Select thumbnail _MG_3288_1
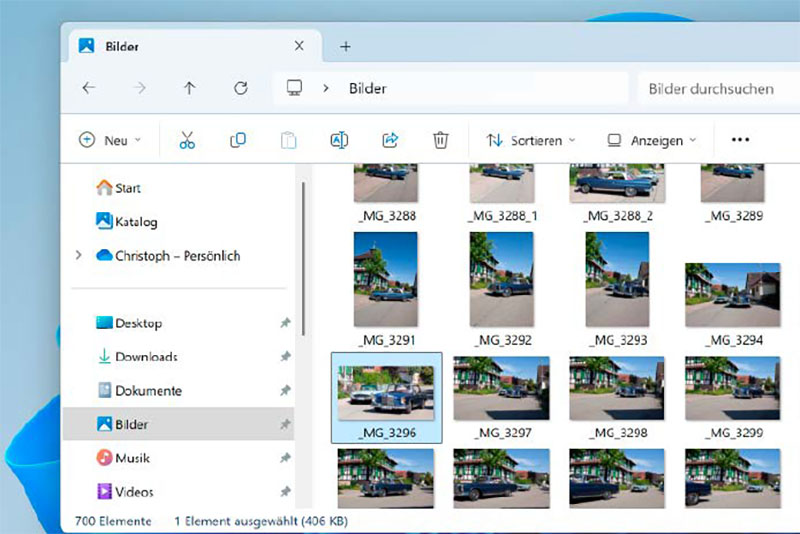The height and width of the screenshot is (534, 800). (502, 194)
